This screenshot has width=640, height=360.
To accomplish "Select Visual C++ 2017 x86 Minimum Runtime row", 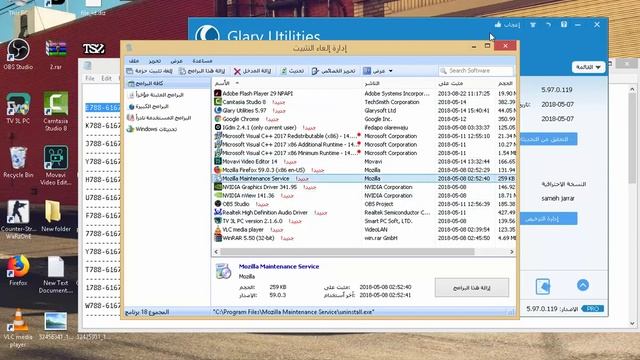I will (364, 153).
